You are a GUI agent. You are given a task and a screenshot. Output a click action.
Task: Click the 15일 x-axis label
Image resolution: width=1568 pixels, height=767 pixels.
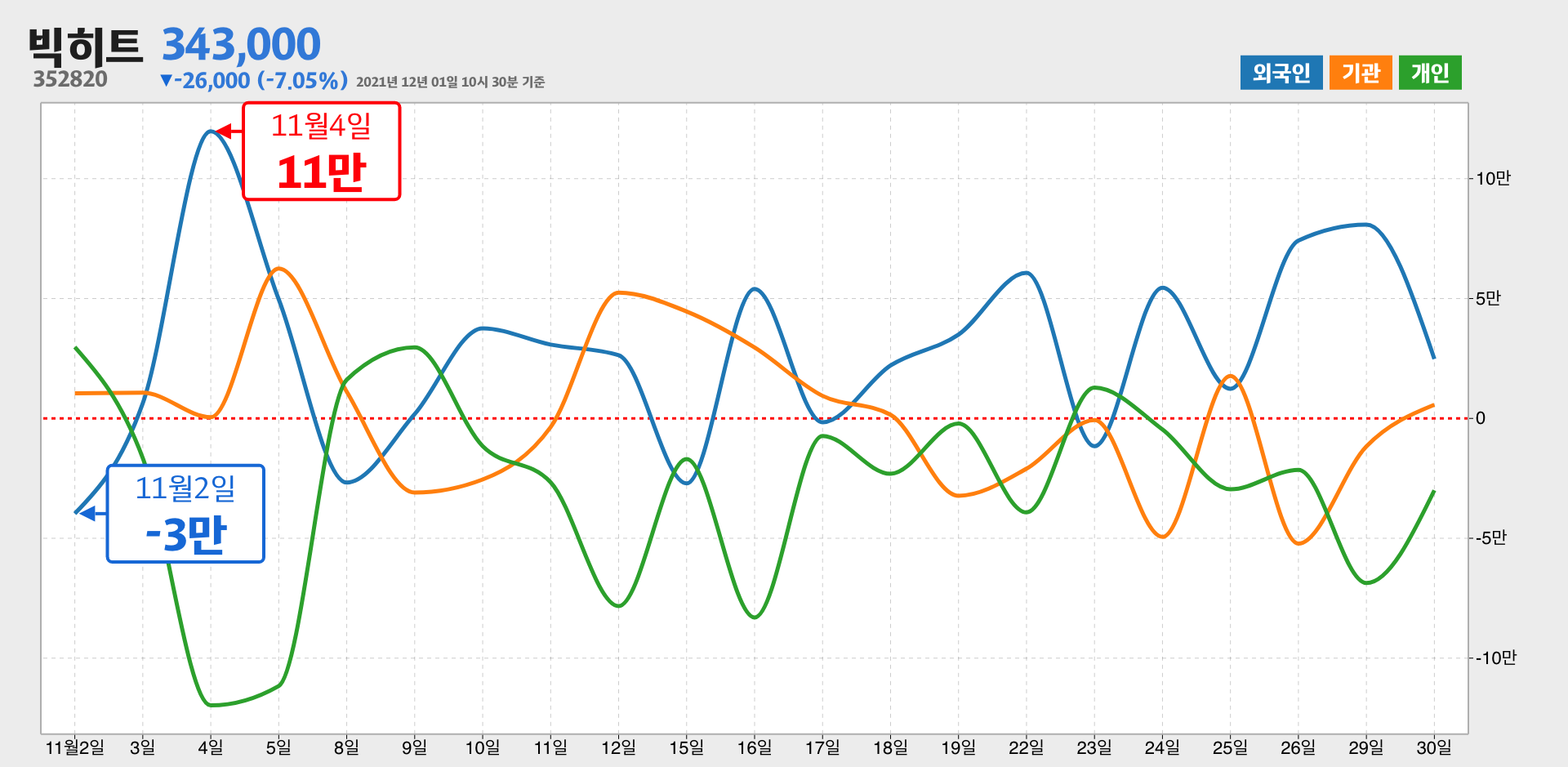(x=686, y=747)
